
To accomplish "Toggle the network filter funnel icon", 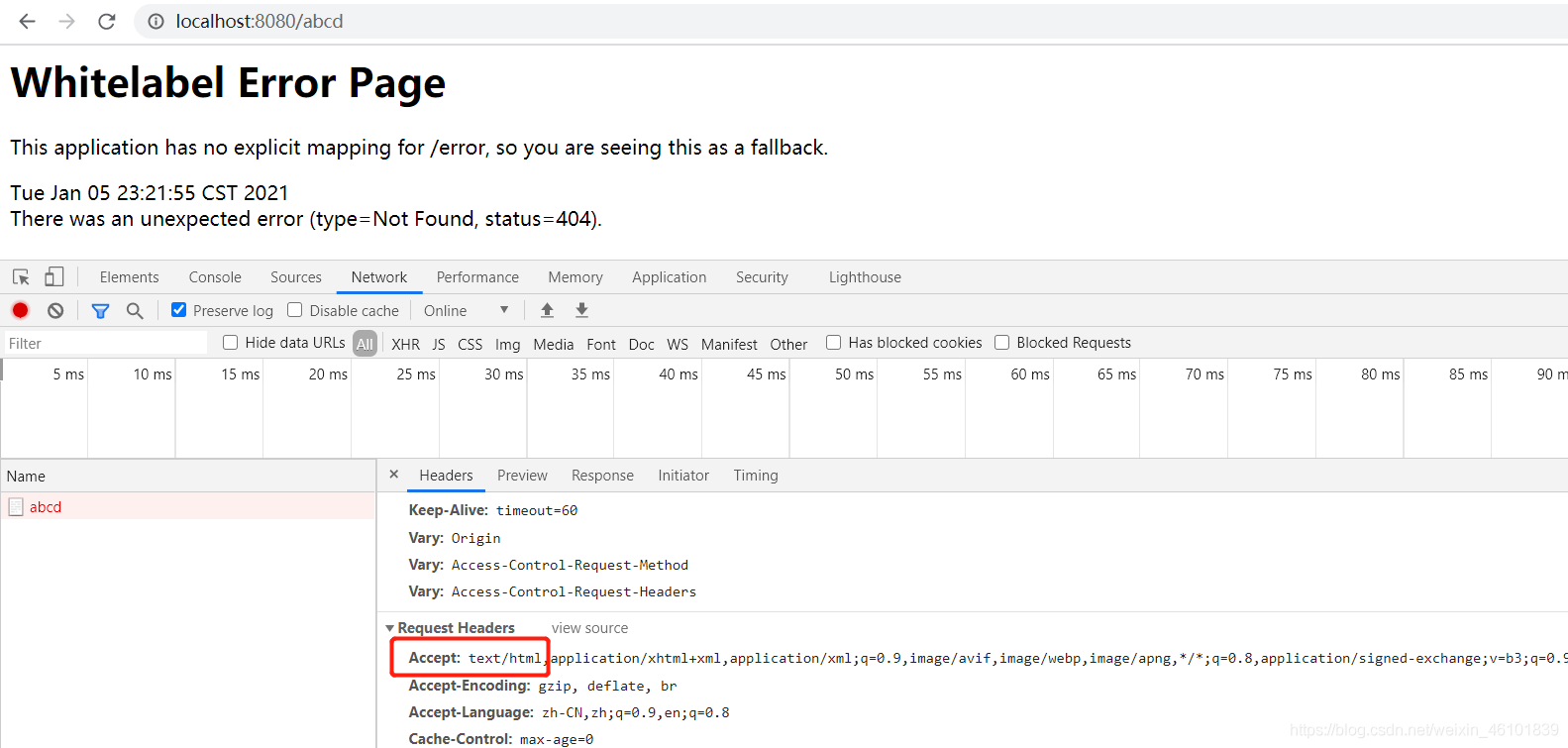I will click(100, 311).
